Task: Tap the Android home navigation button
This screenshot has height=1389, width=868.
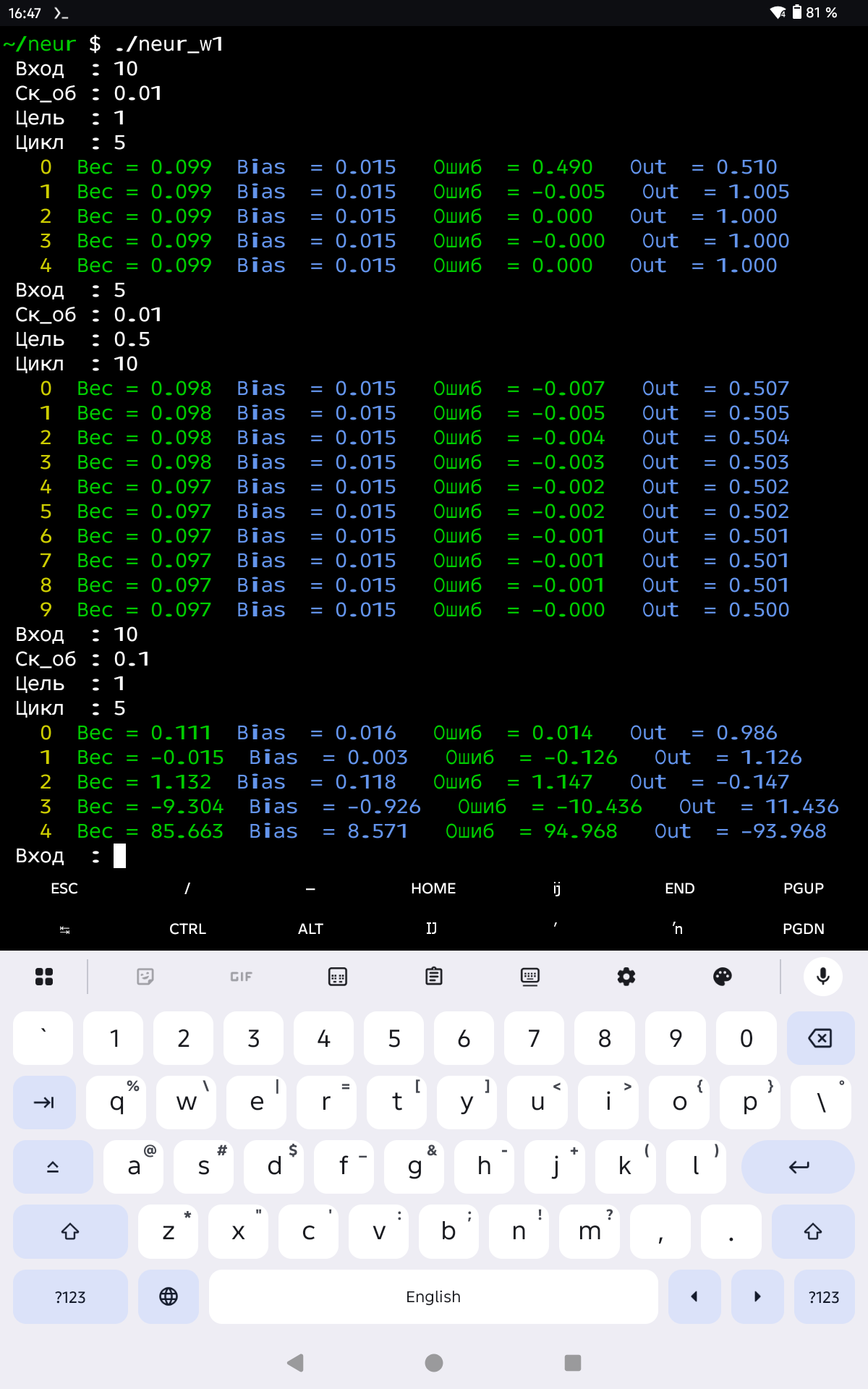Action: click(x=434, y=1363)
